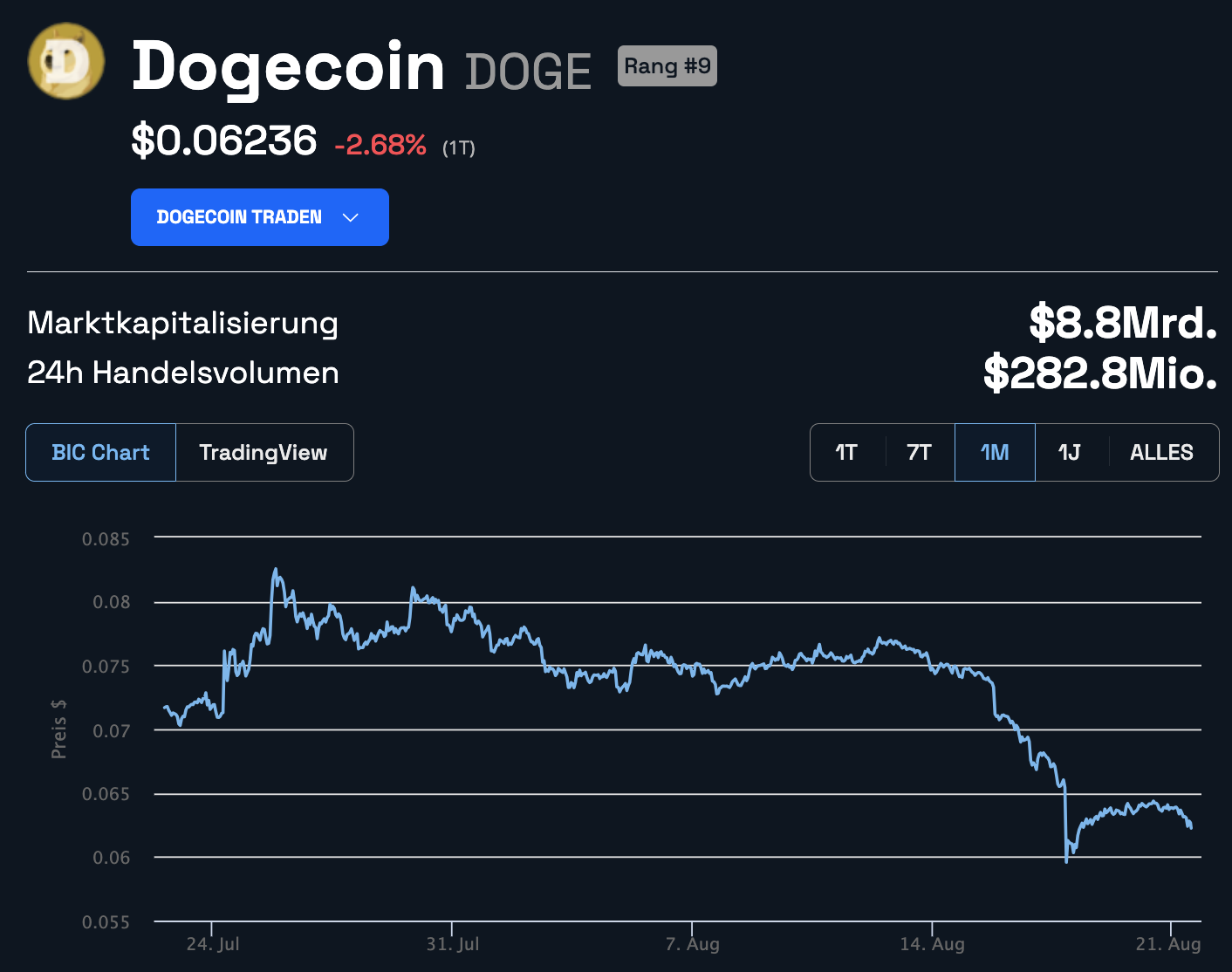Show ALLES time range
Screen dimensions: 1232x972
pos(1162,452)
